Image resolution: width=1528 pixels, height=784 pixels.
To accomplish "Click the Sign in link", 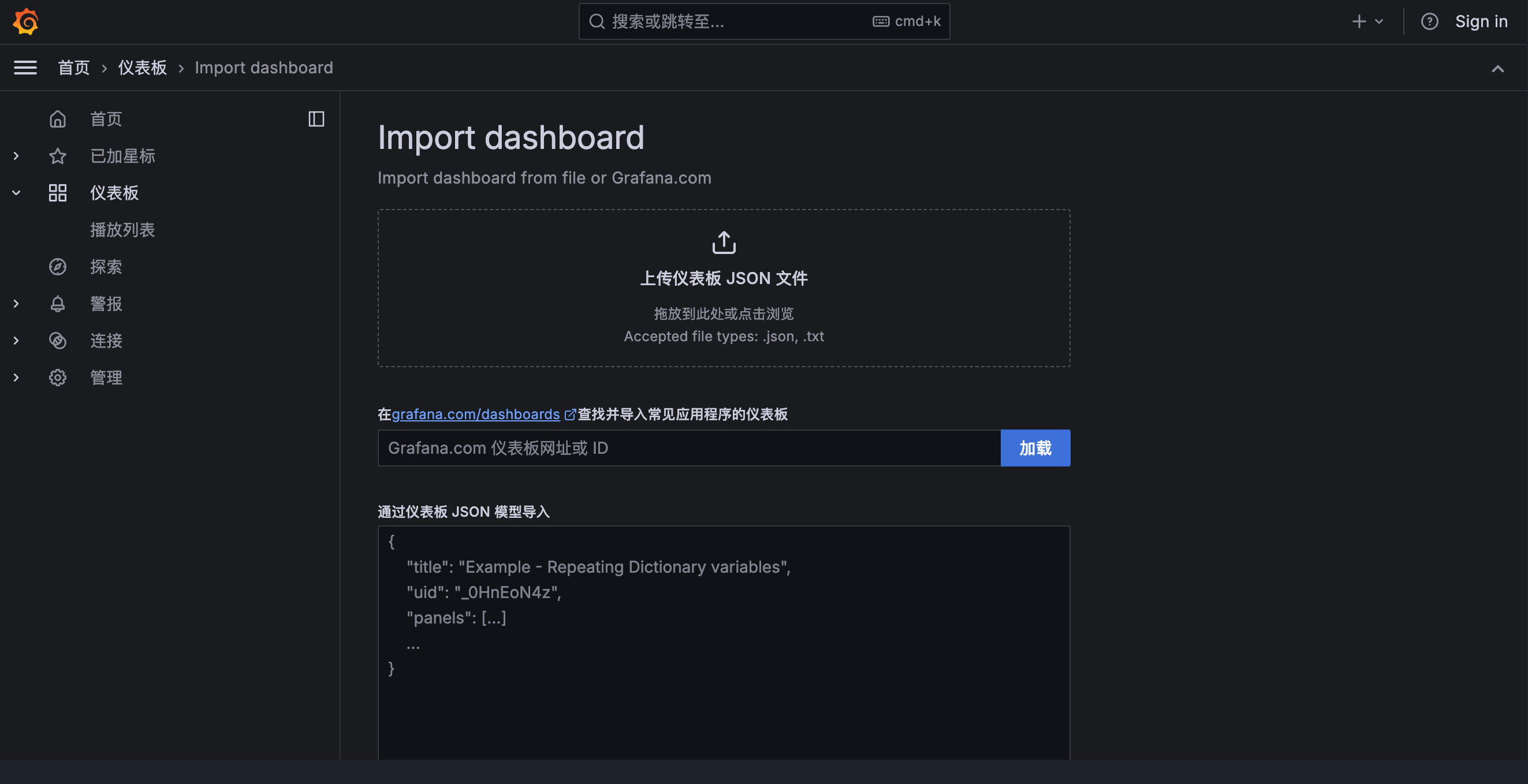I will click(1481, 21).
